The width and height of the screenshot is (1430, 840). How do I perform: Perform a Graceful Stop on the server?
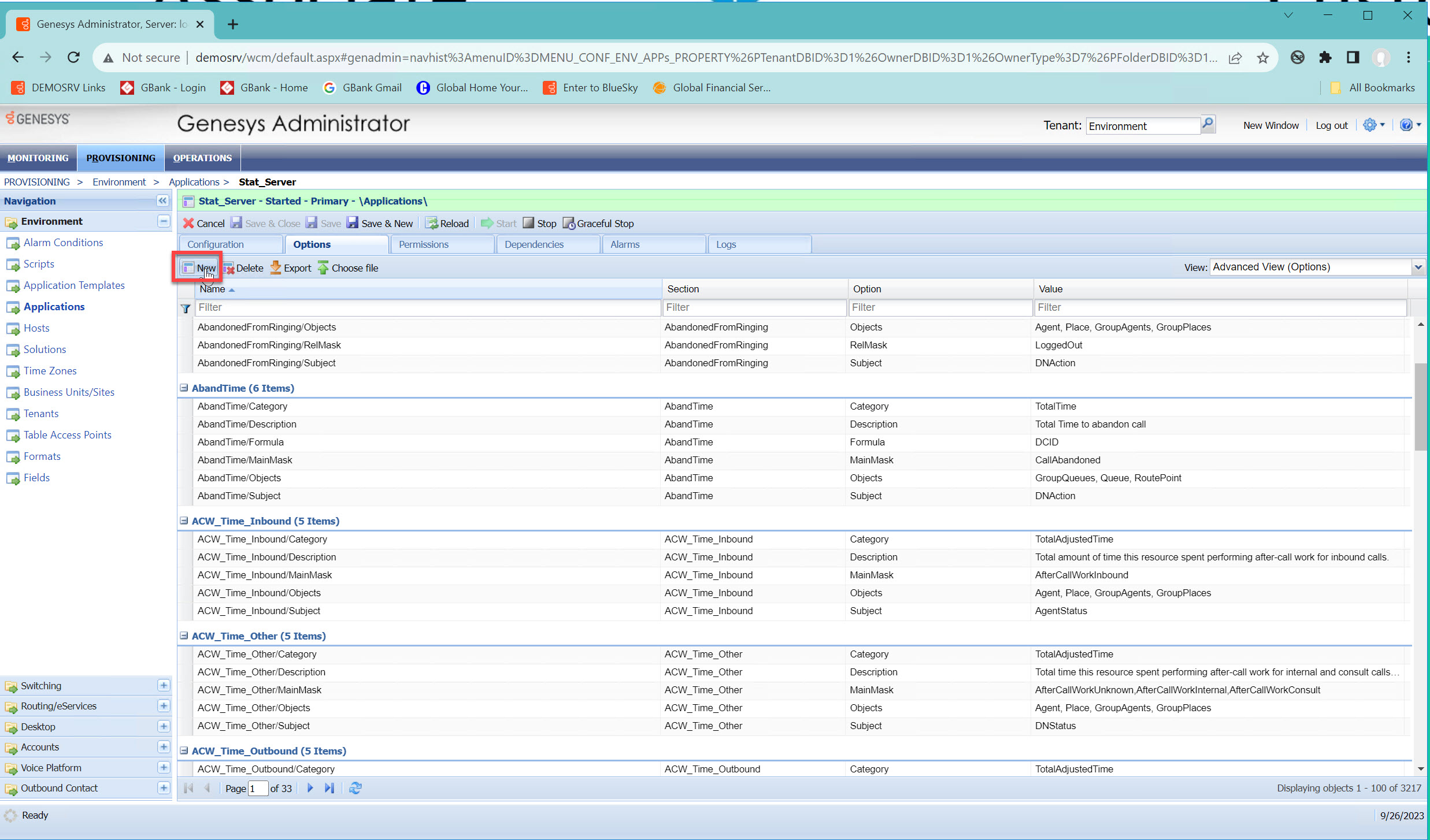598,224
